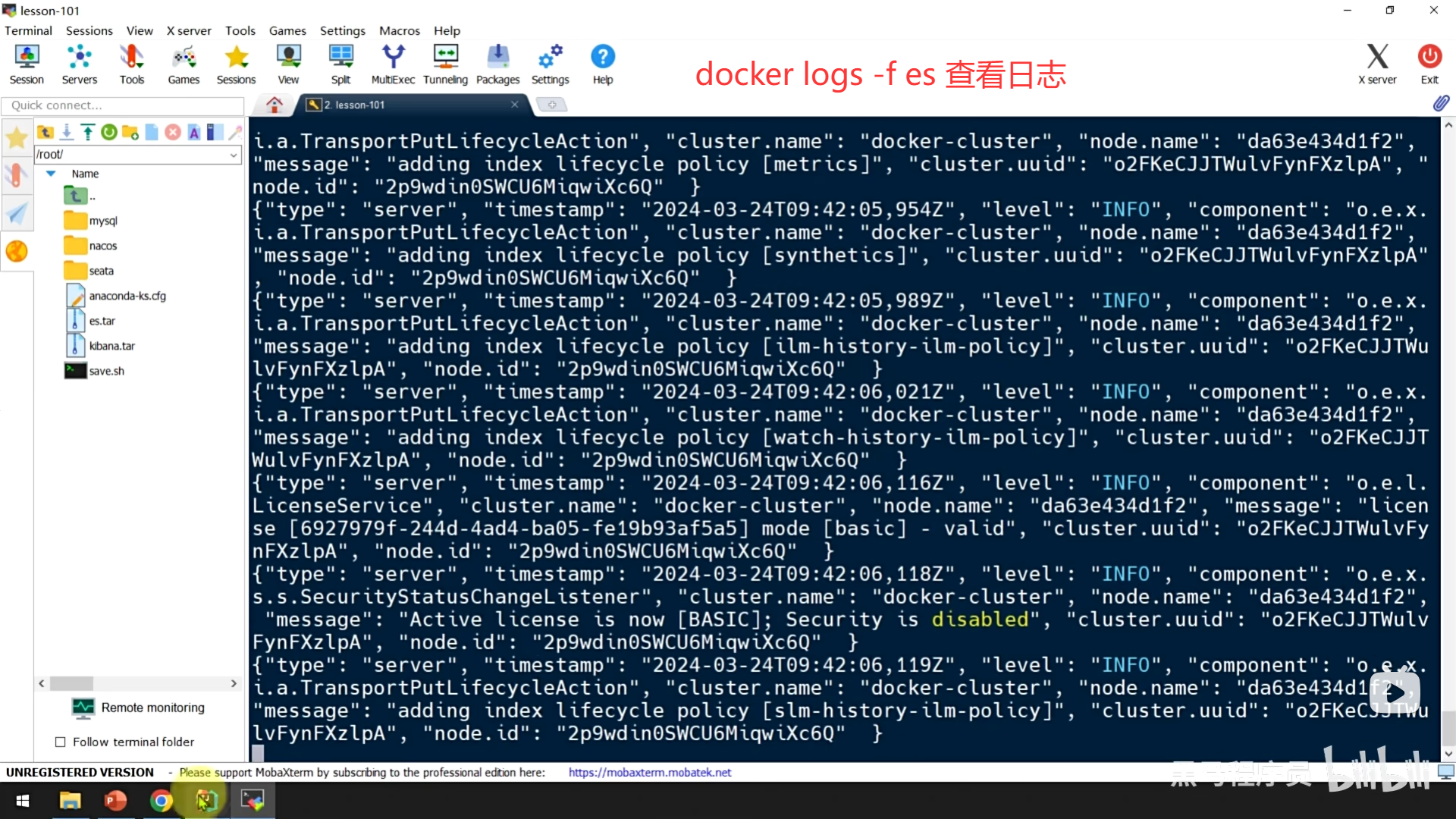The image size is (1456, 819).
Task: Click the red delete file icon
Action: pos(173,133)
